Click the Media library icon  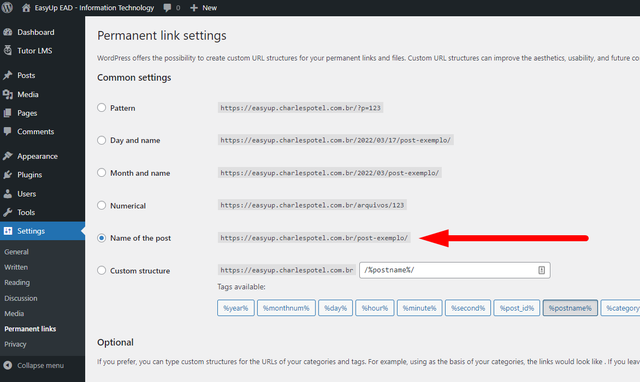(8, 94)
